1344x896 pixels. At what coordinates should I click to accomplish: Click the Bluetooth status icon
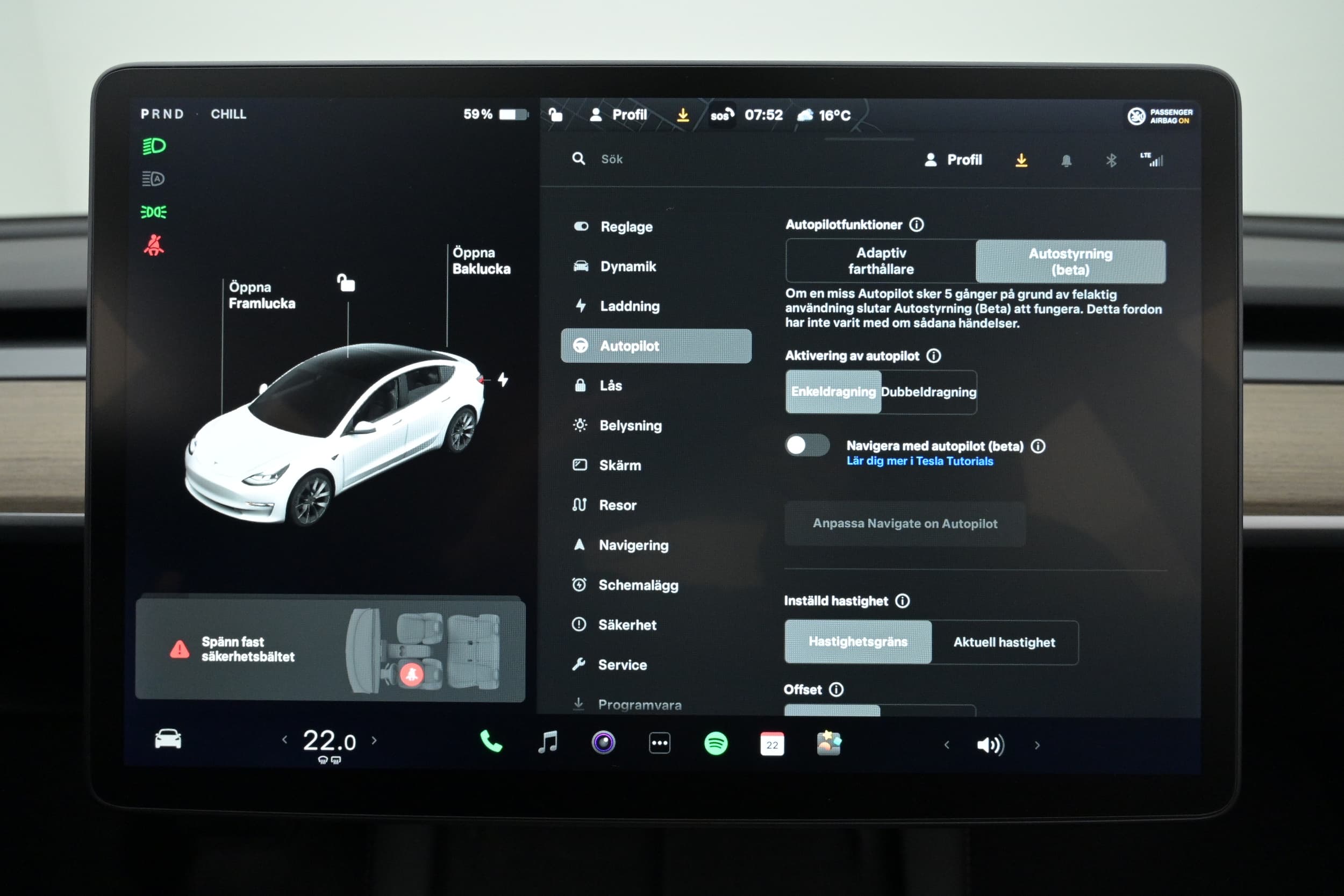[1110, 161]
